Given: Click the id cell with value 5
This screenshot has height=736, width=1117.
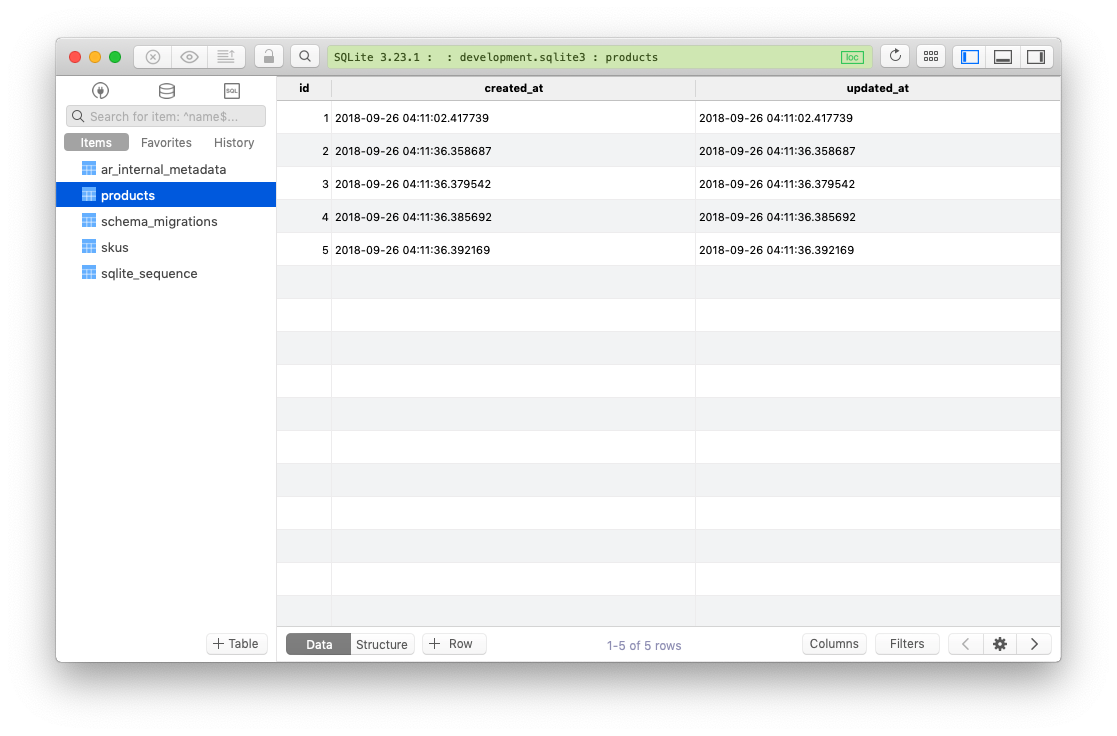Looking at the screenshot, I should click(304, 249).
